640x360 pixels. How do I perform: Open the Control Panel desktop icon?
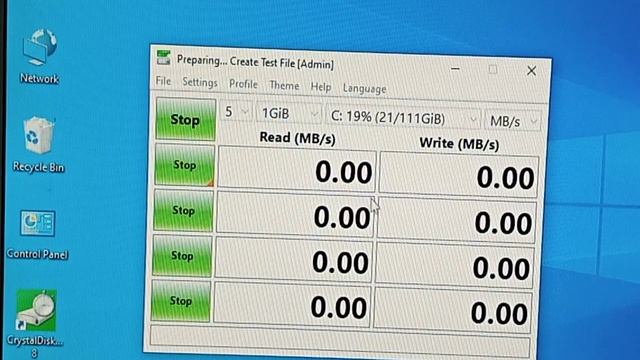click(38, 234)
